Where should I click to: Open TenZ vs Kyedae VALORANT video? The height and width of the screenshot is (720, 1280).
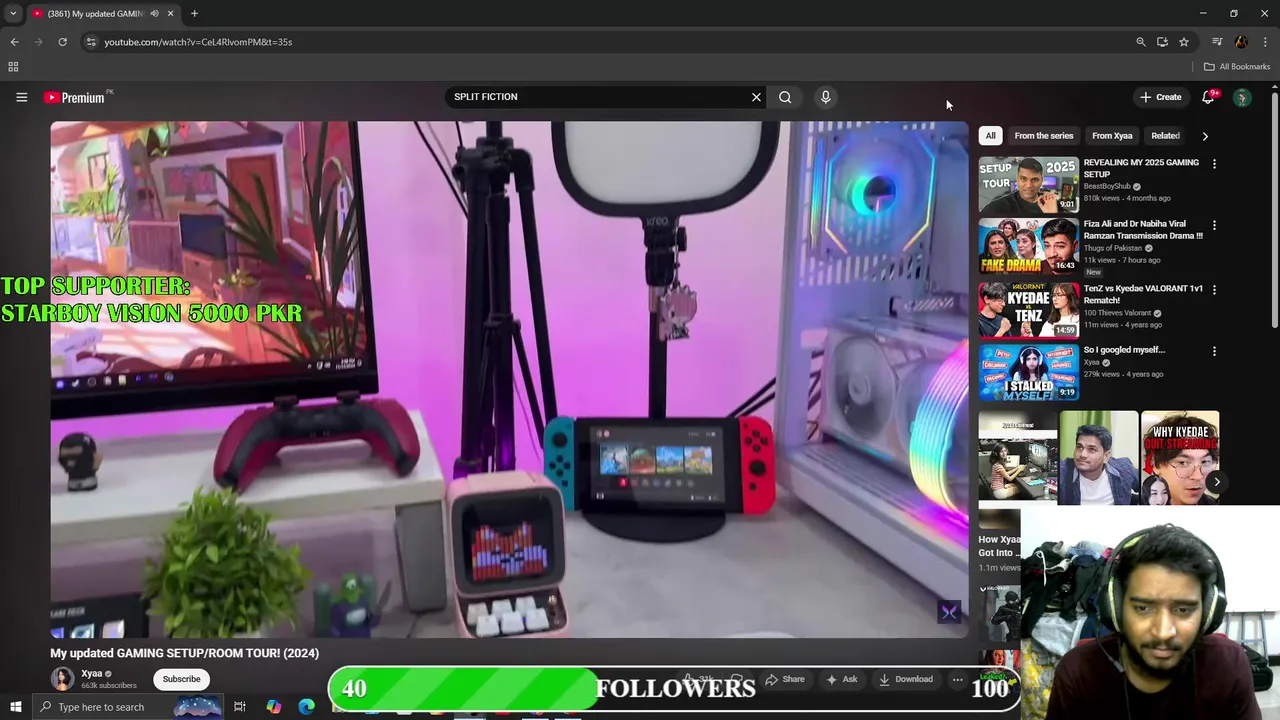(x=1143, y=294)
